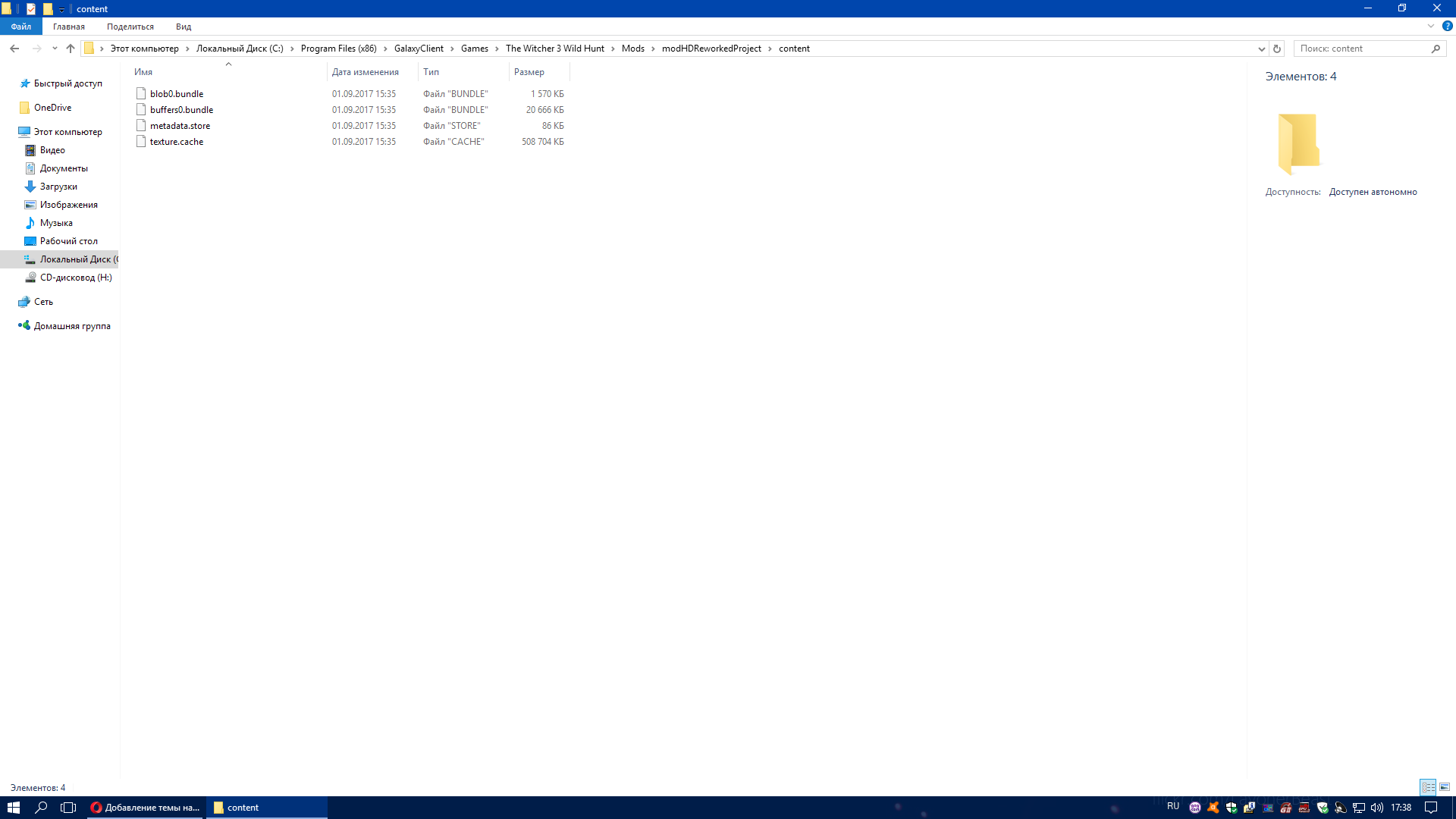Click the Windows Start button

point(13,808)
